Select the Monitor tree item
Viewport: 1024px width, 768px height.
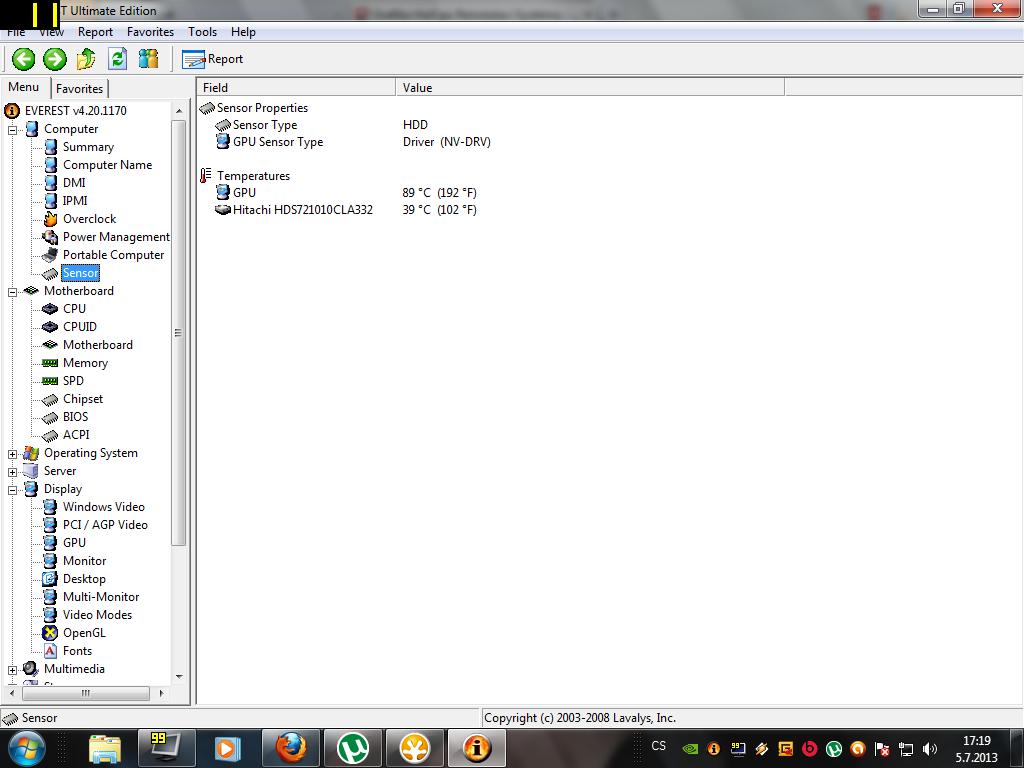[84, 561]
